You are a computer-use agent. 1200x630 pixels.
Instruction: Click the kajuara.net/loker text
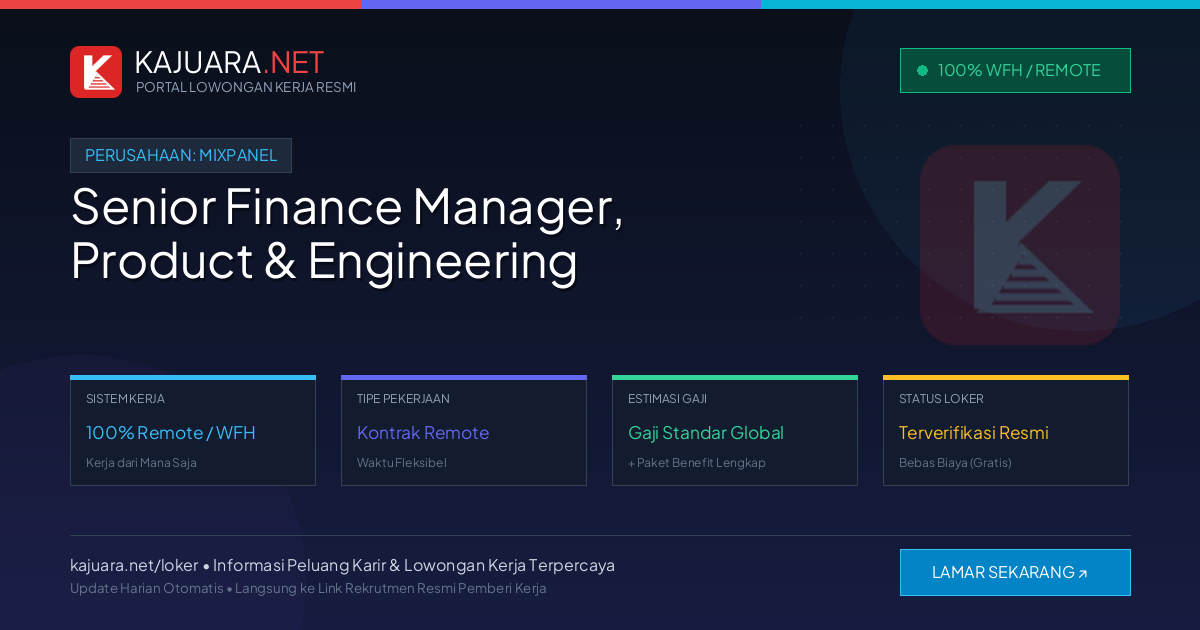tap(134, 565)
